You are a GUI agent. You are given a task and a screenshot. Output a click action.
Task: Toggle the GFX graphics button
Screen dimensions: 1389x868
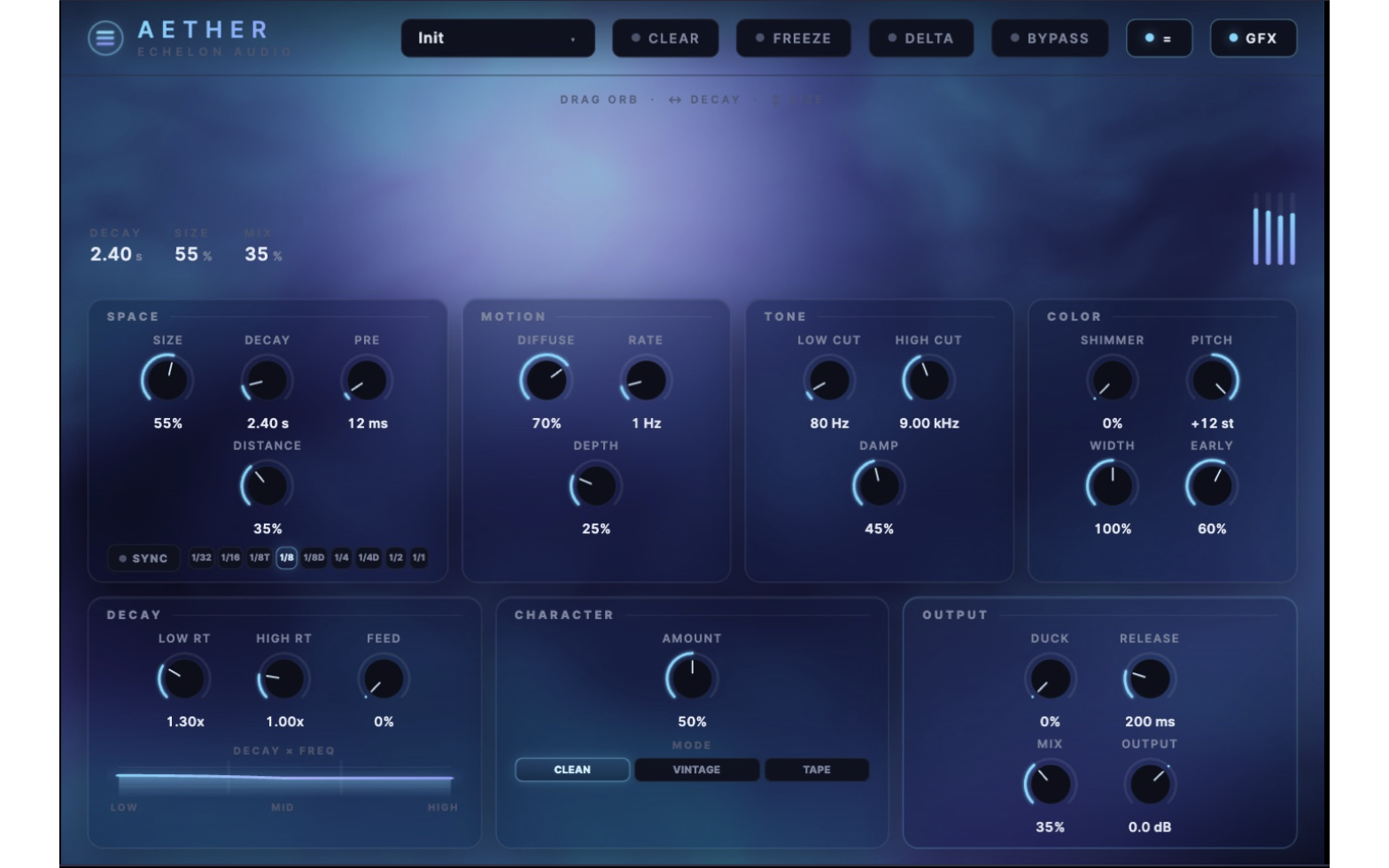[1253, 38]
